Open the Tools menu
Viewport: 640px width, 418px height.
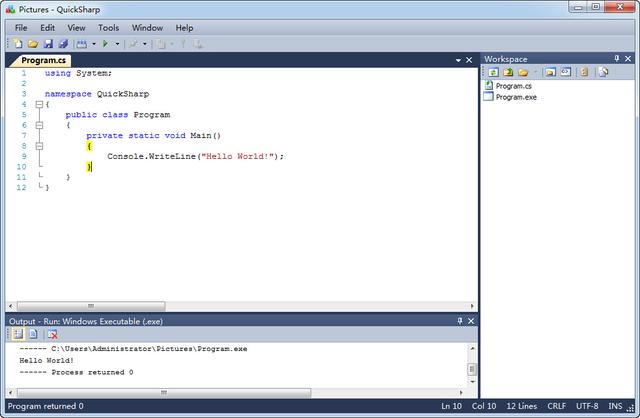tap(109, 28)
